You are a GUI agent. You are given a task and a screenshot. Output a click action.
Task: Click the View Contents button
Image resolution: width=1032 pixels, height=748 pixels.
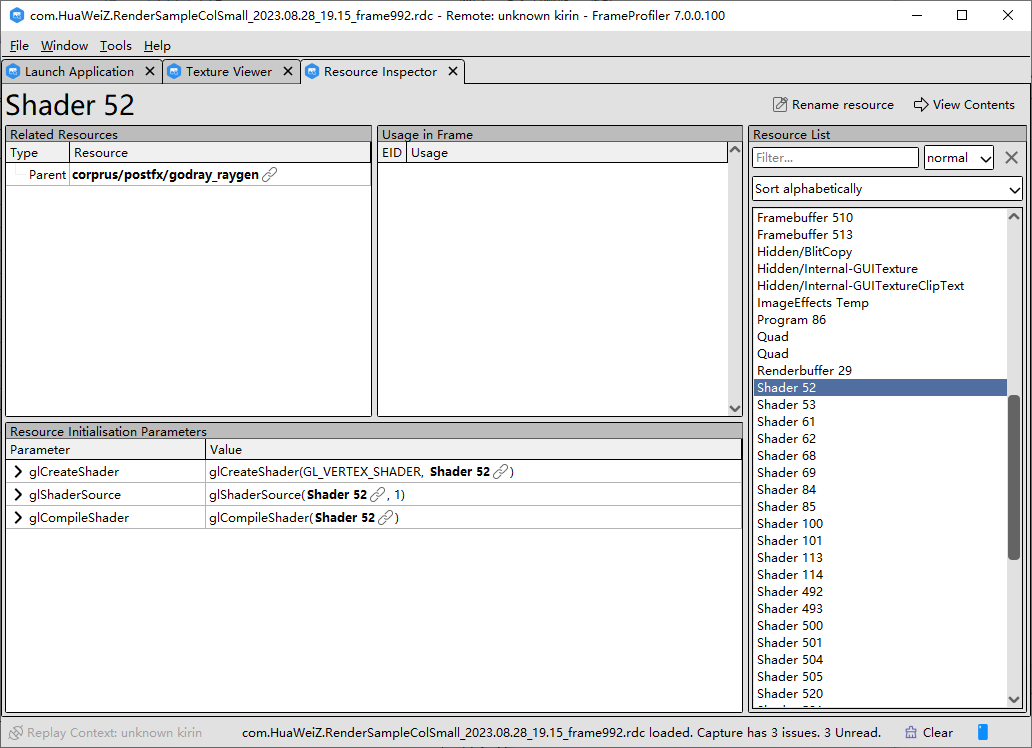click(x=964, y=104)
